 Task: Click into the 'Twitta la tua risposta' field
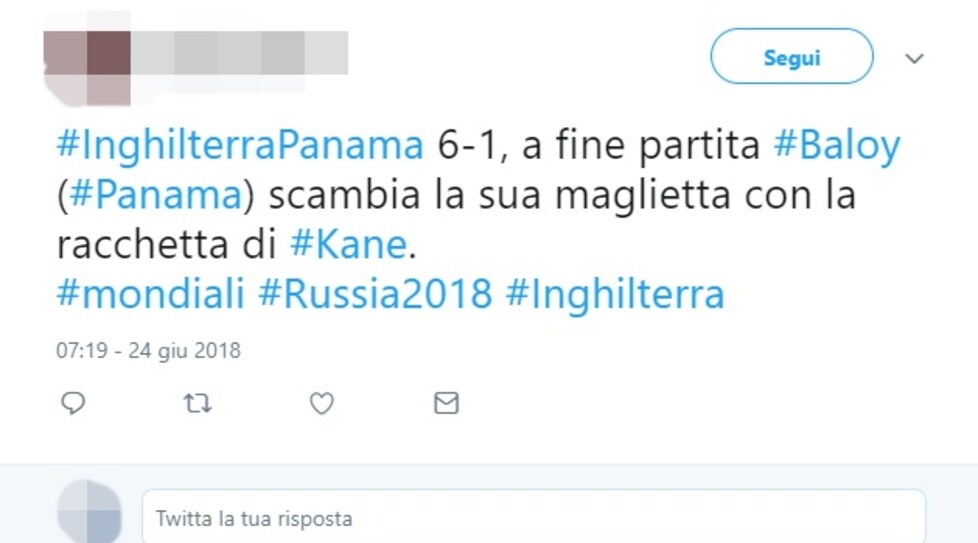click(x=534, y=517)
